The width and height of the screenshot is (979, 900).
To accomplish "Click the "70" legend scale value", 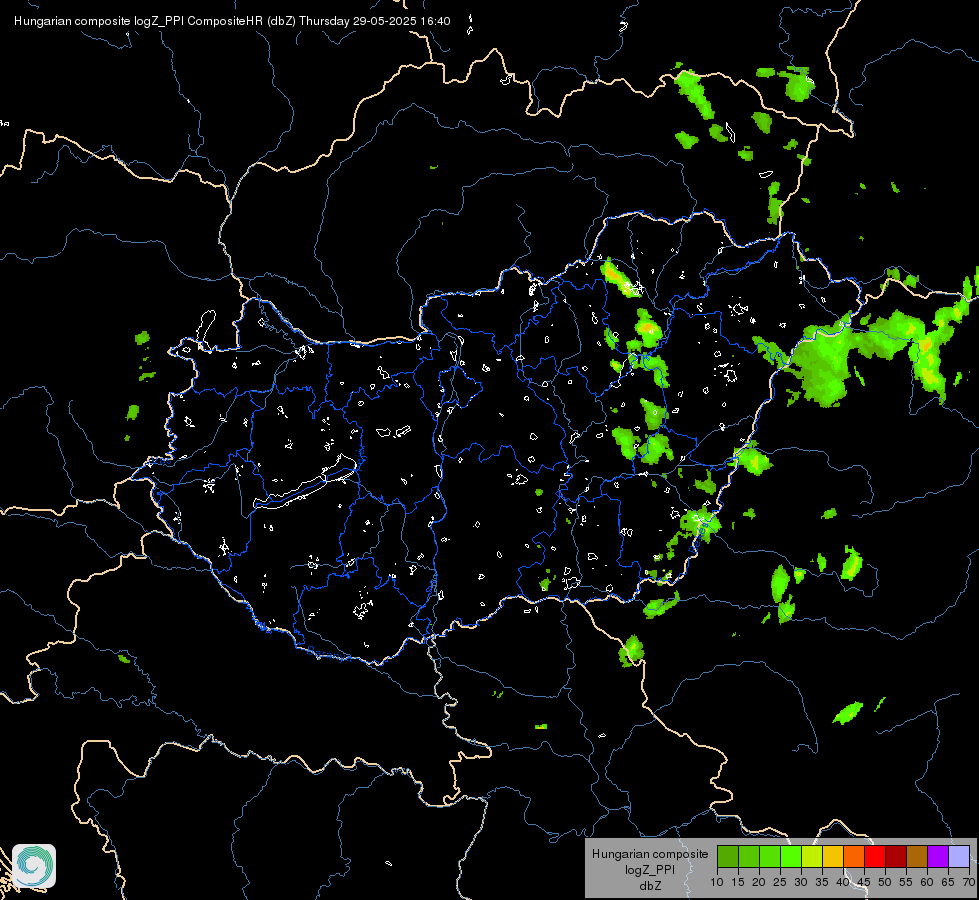I will click(x=969, y=882).
